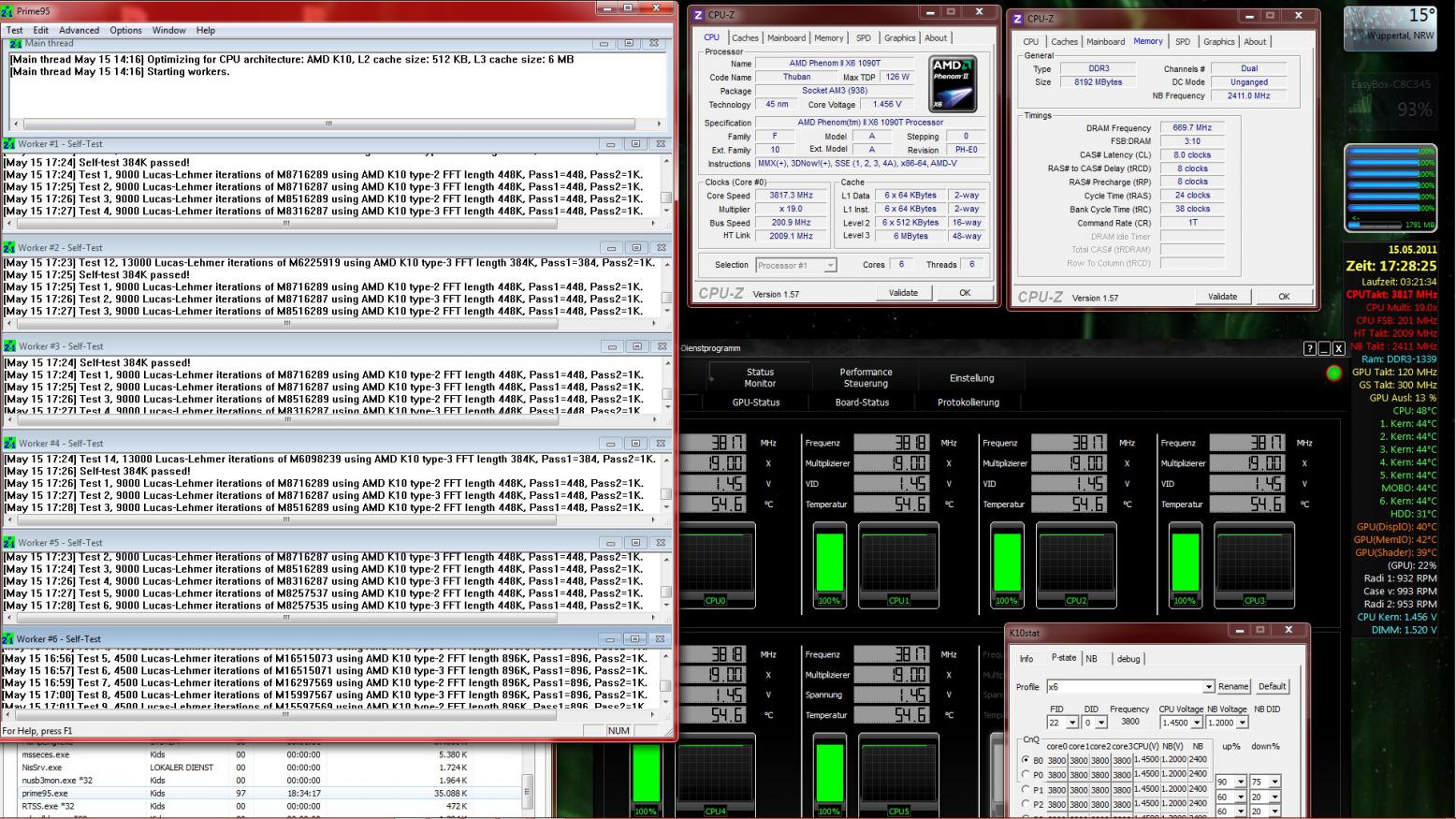Open the NB Voltage 1.2000 dropdown
This screenshot has height=819, width=1456.
[1242, 723]
